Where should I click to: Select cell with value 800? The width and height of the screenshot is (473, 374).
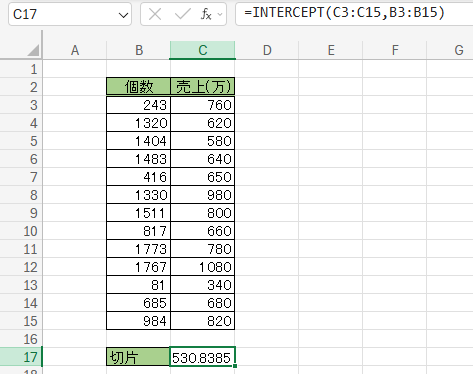pyautogui.click(x=203, y=213)
